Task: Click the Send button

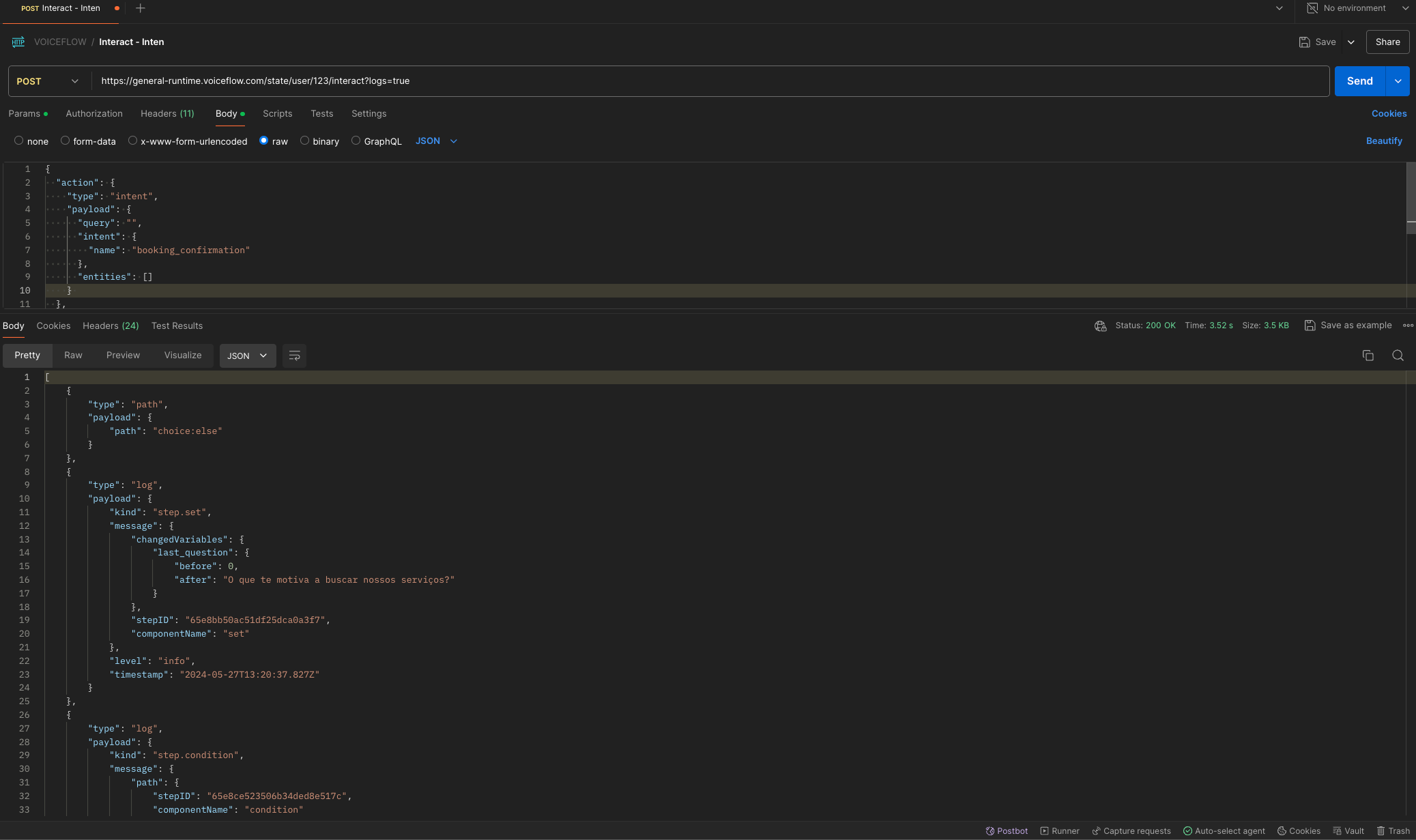Action: coord(1359,81)
